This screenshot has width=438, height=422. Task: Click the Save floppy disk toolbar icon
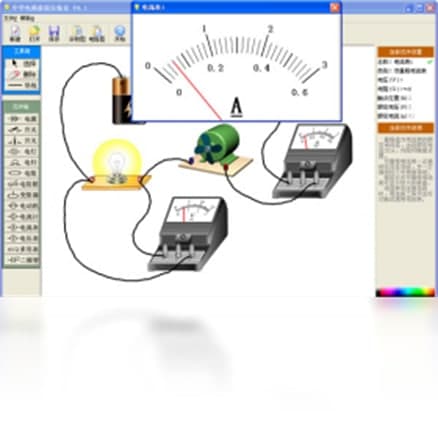(x=54, y=33)
